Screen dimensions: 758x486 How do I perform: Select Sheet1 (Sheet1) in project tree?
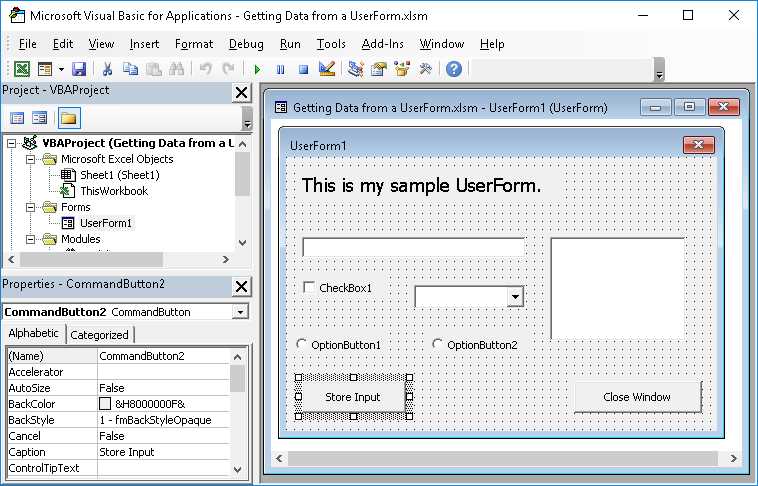(x=119, y=175)
